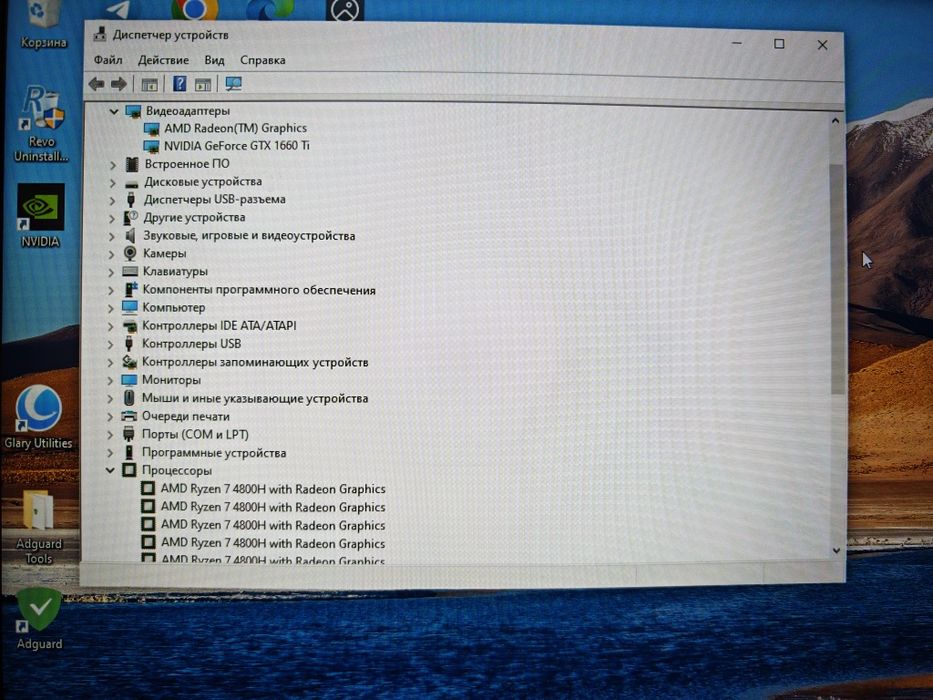Open the Действие menu
Screen dimensions: 933x700
pyautogui.click(x=163, y=60)
